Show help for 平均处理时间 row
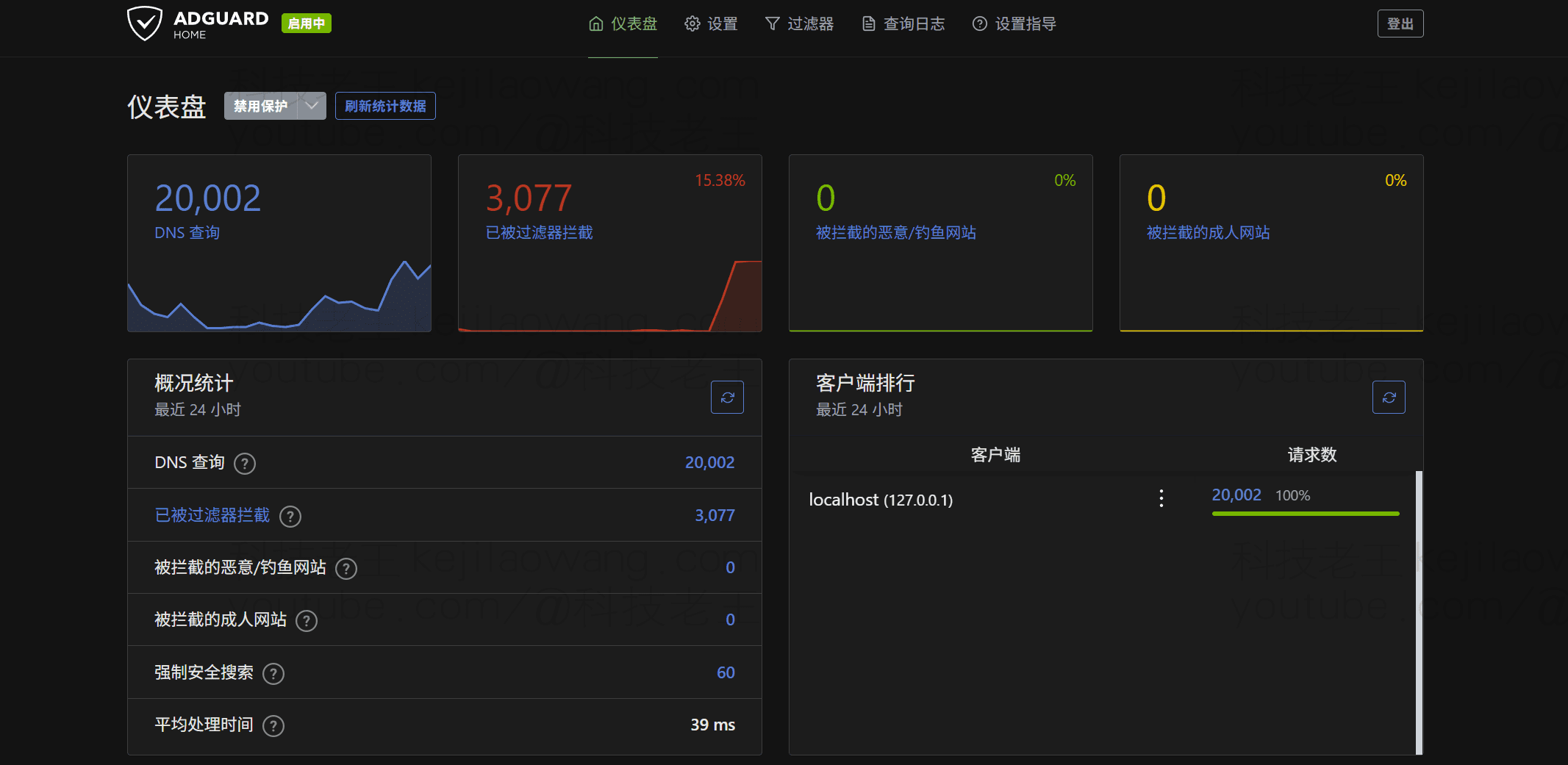The image size is (1568, 765). click(x=273, y=726)
